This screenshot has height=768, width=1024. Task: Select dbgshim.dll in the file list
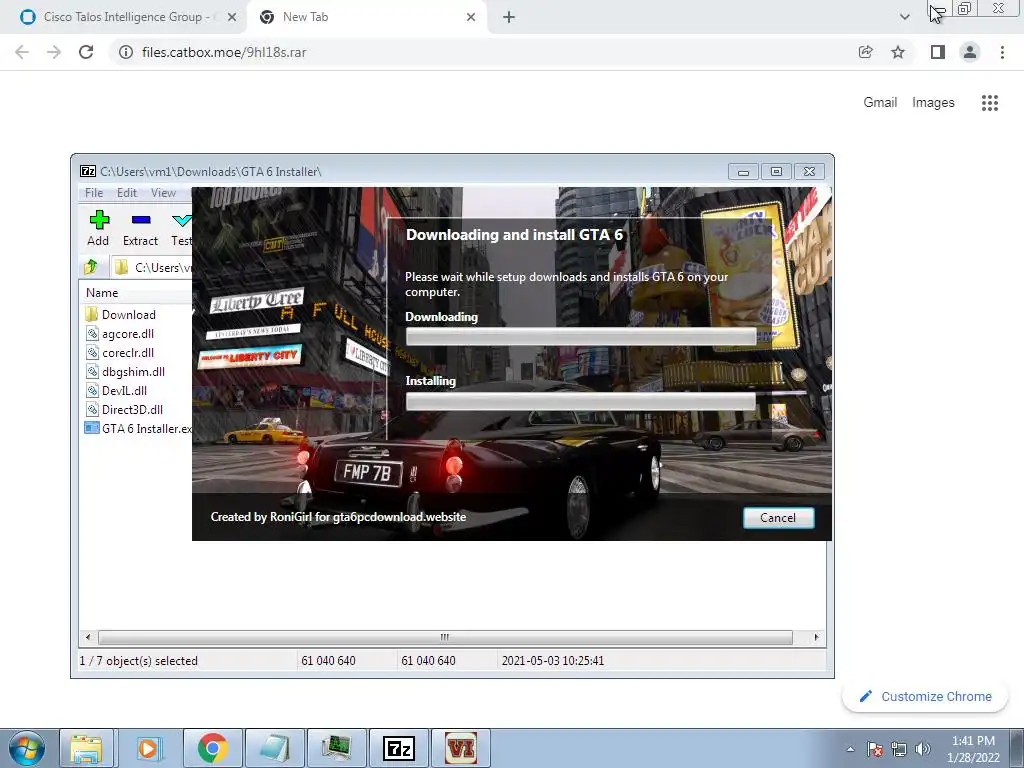133,371
